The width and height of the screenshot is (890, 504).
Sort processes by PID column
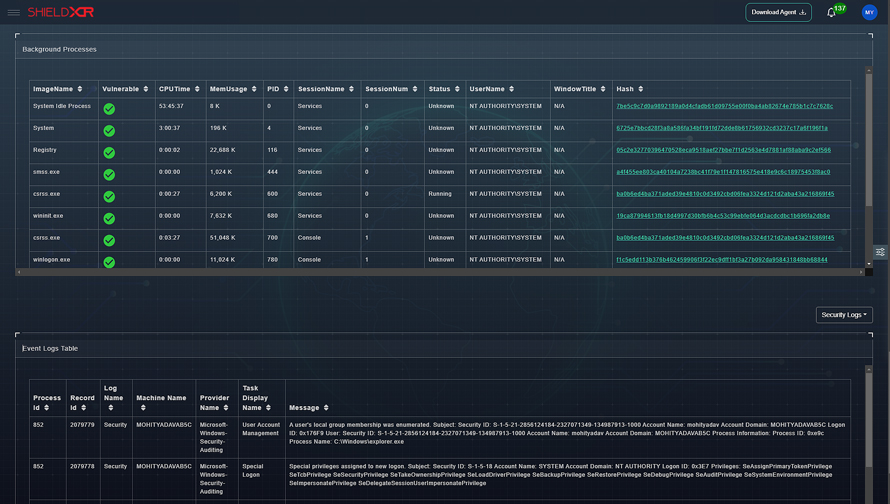click(286, 89)
